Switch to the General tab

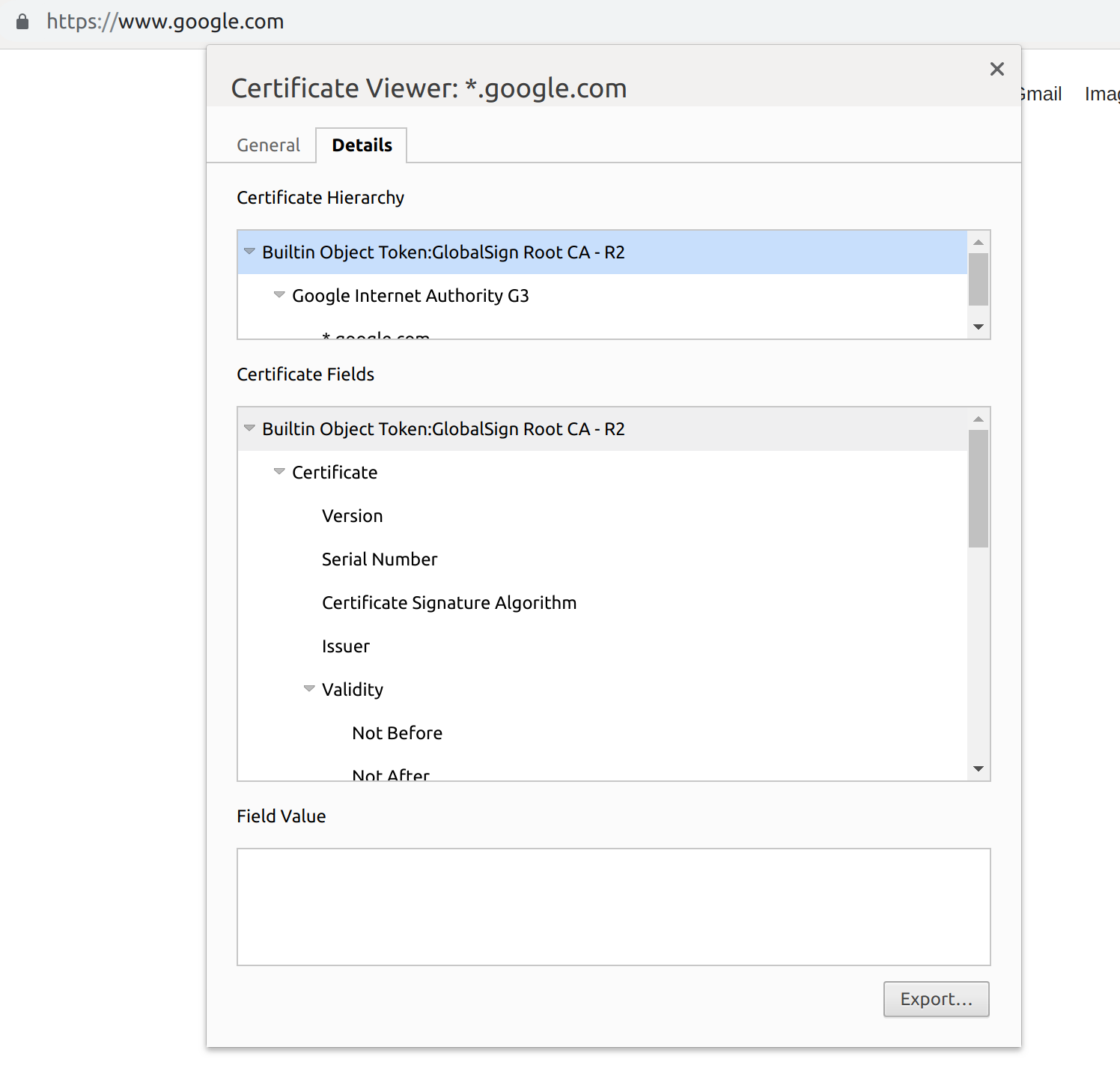point(268,145)
